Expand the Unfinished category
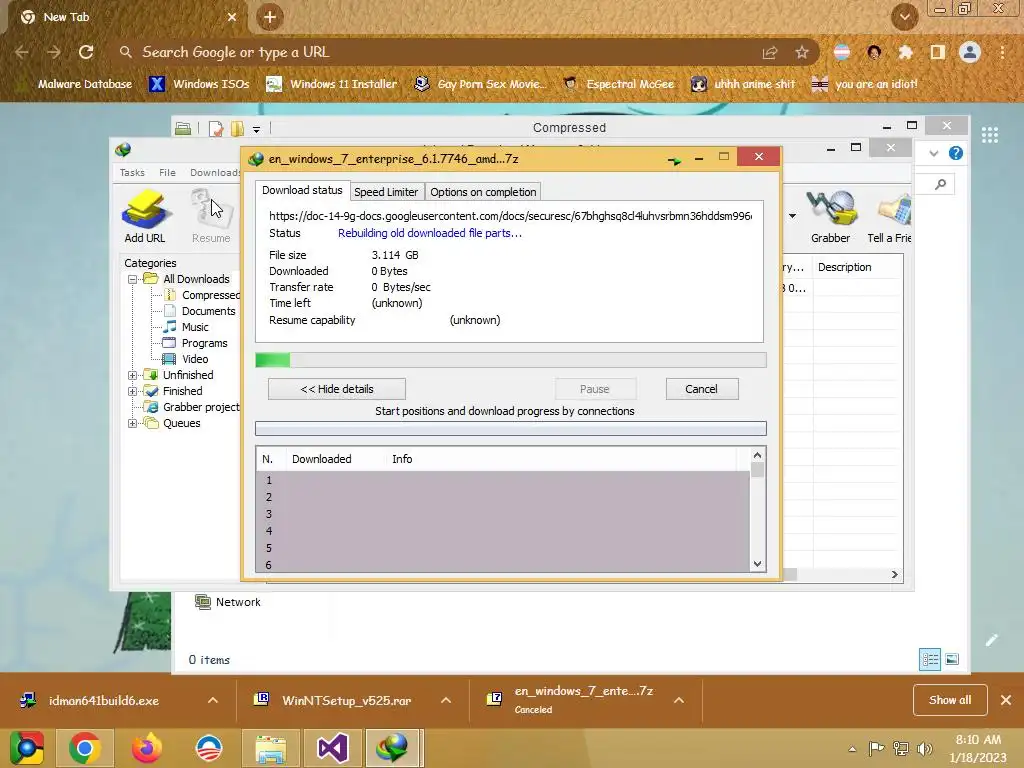This screenshot has width=1024, height=768. [133, 376]
